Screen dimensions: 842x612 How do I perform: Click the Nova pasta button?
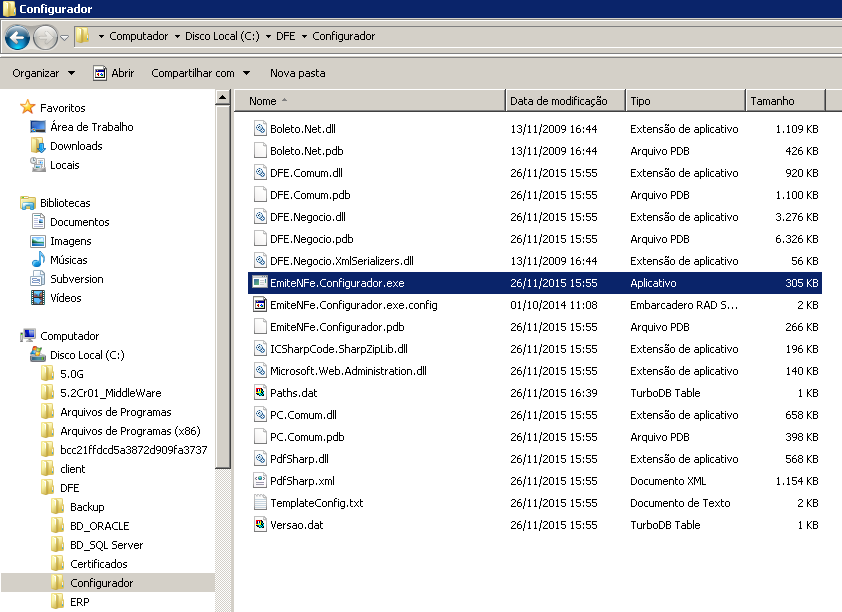point(297,73)
